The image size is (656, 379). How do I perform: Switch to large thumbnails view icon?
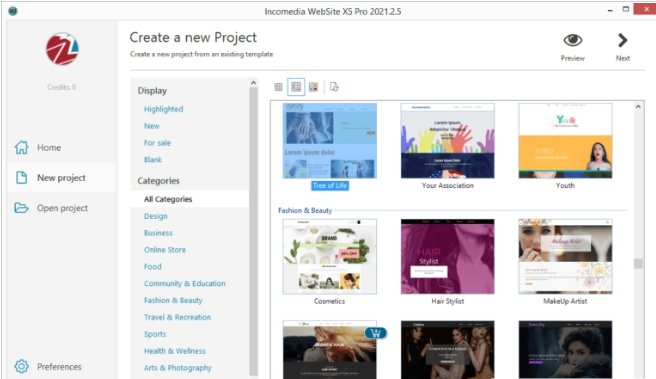313,87
